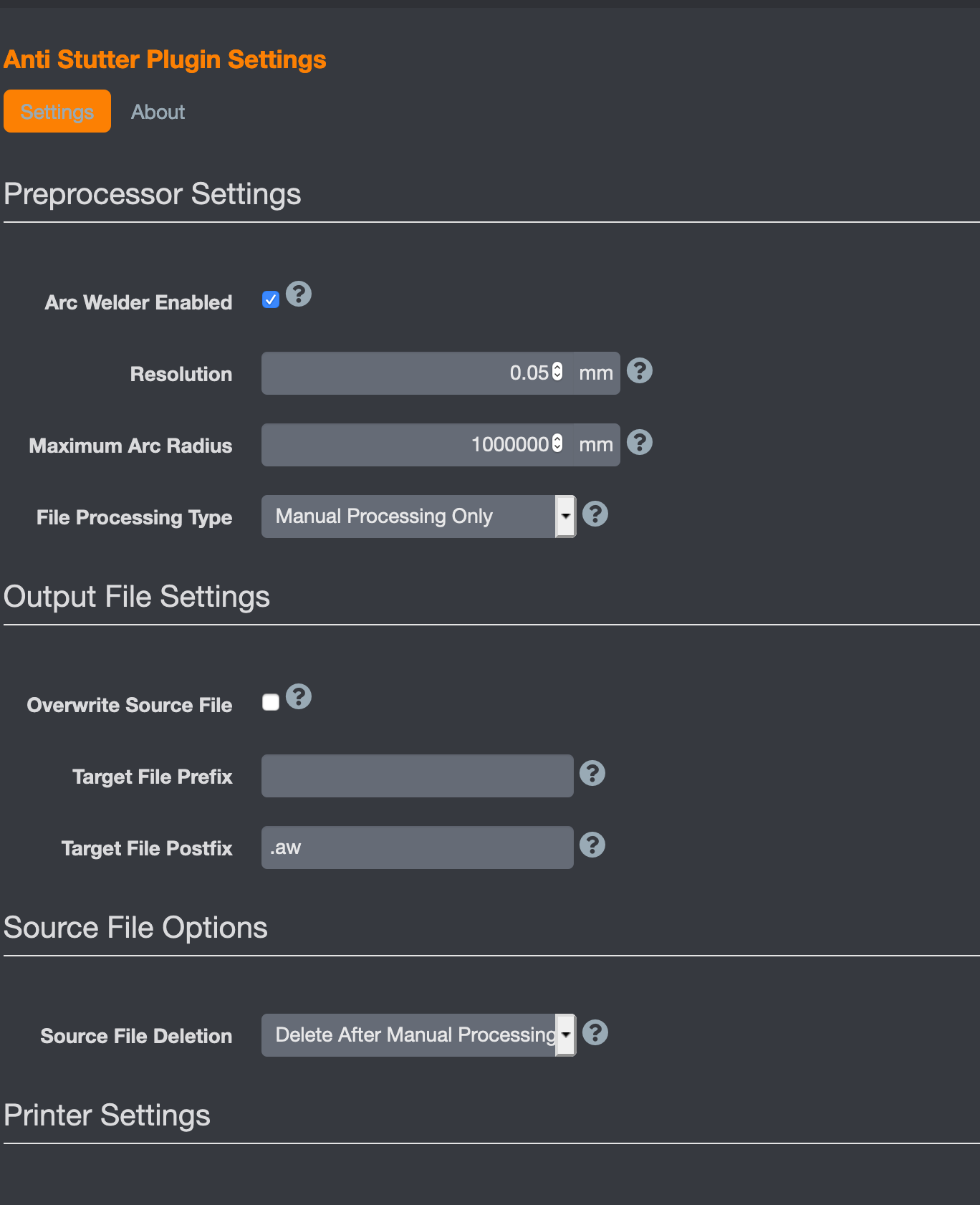Disable the Arc Welder Enabled checkbox
Image resolution: width=980 pixels, height=1205 pixels.
pos(271,299)
